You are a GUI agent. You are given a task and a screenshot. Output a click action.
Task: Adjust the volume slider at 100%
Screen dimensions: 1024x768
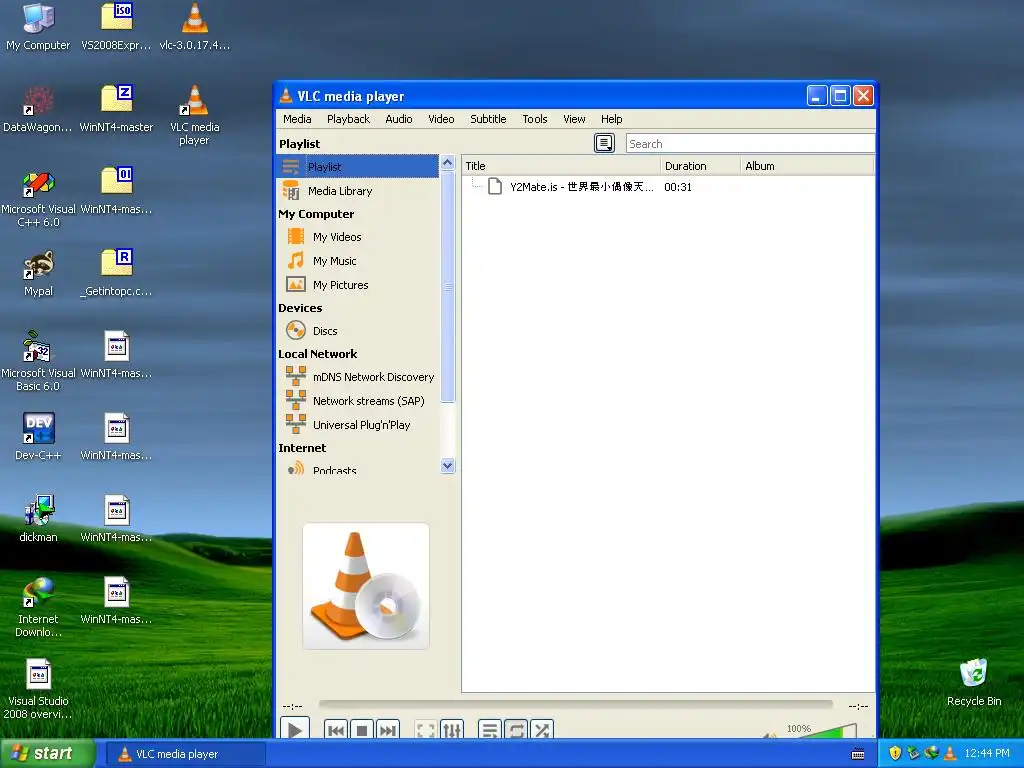click(821, 731)
